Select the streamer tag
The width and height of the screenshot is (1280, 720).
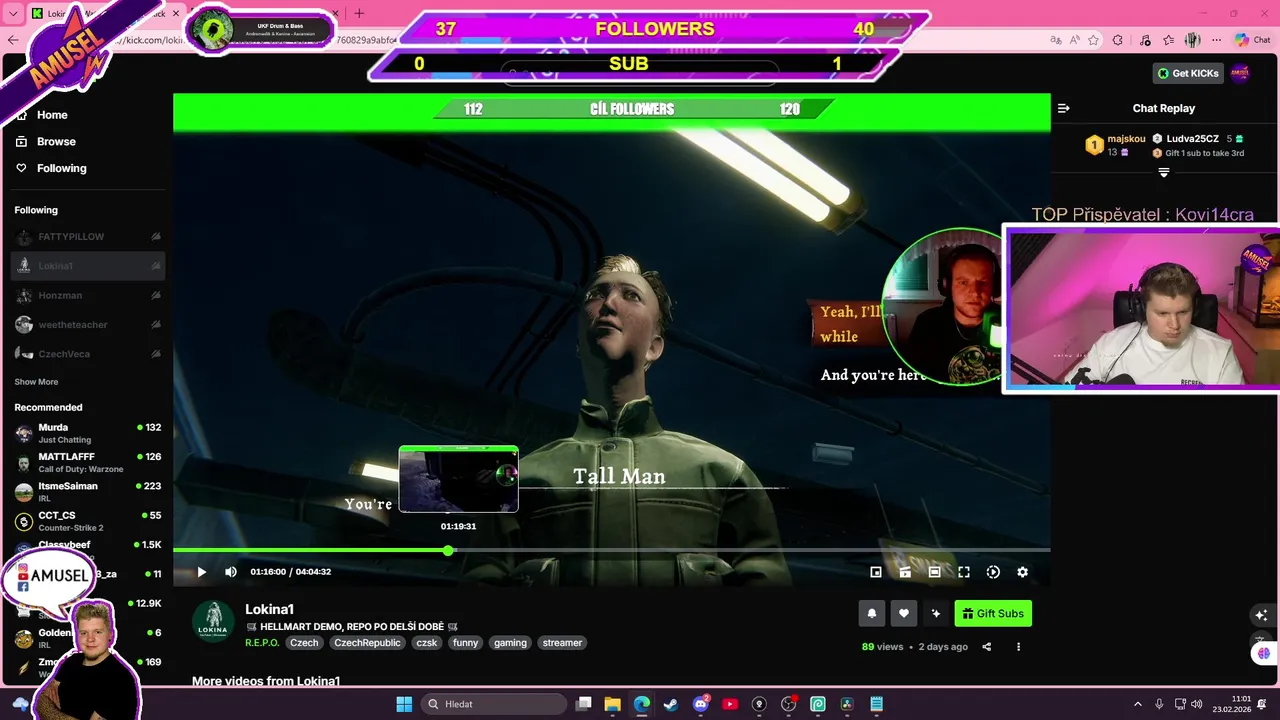point(562,643)
